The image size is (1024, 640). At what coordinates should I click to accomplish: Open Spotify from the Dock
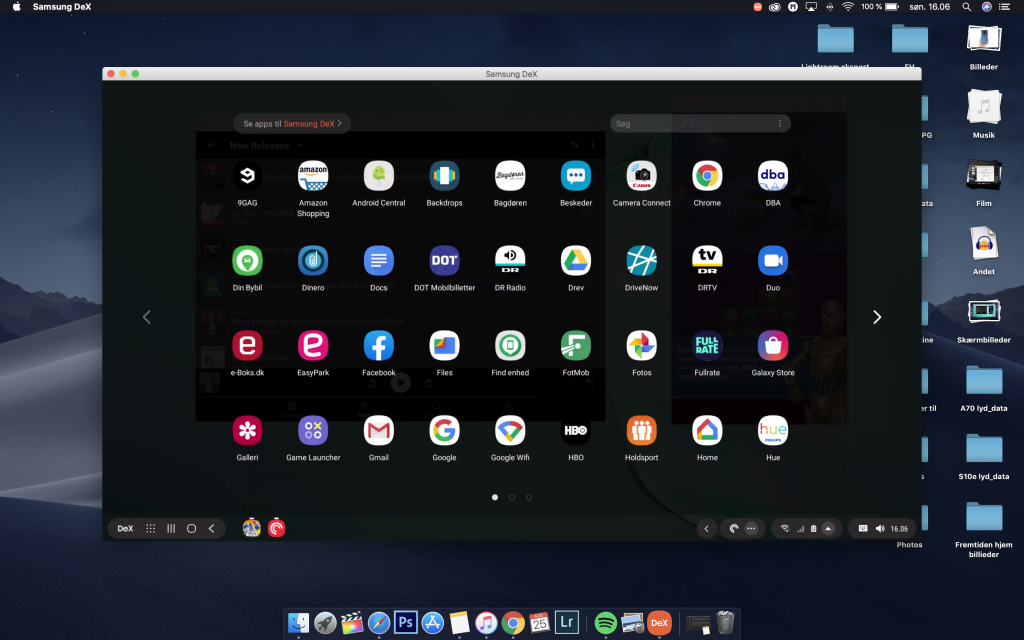[605, 623]
